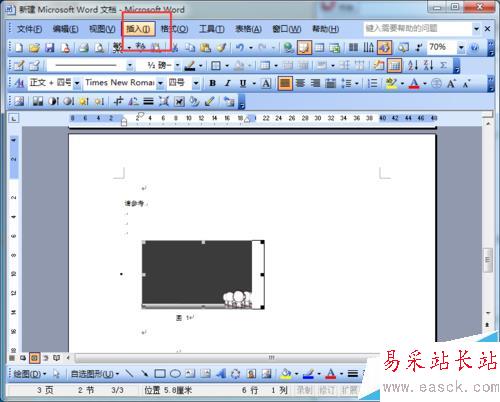The width and height of the screenshot is (500, 402).
Task: Increase picture brightness
Action: point(84,101)
